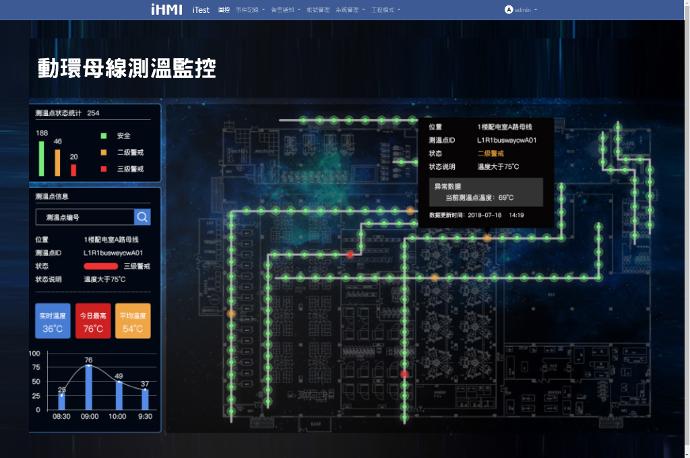Click the green 安全 legend square

click(x=102, y=135)
